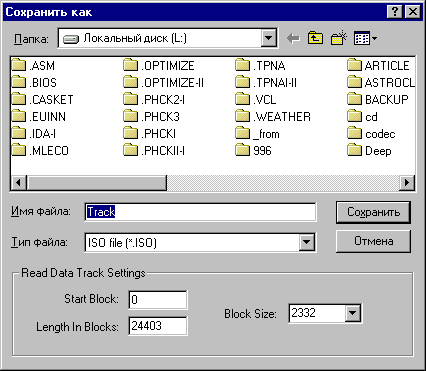The height and width of the screenshot is (371, 426).
Task: Select the .OPTIMIZE-II folder icon
Action: point(130,82)
